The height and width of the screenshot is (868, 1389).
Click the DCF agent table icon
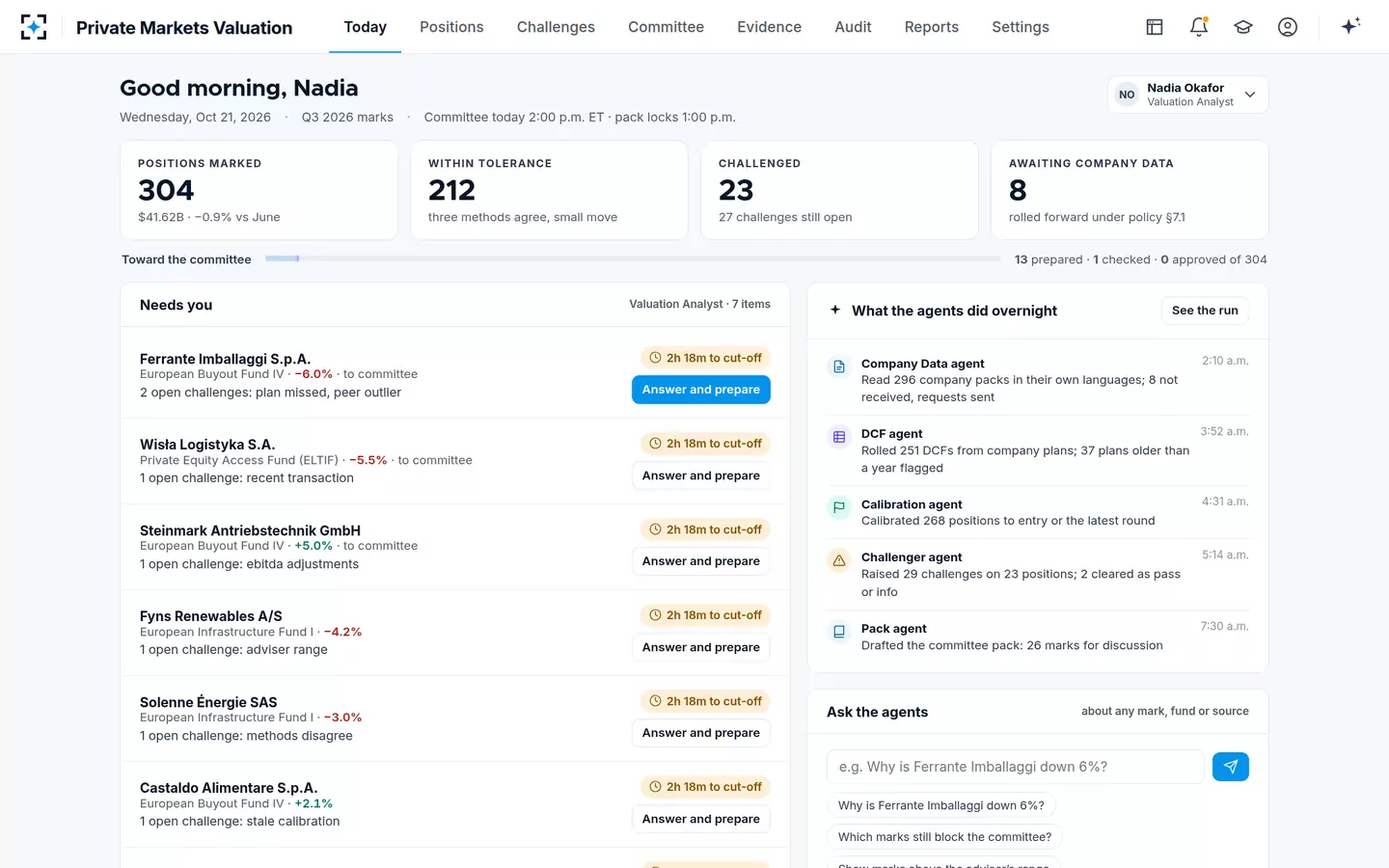(839, 437)
